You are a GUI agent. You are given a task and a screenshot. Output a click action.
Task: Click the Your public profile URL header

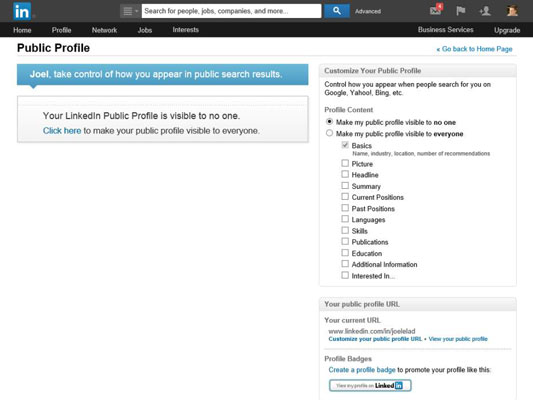[x=362, y=304]
